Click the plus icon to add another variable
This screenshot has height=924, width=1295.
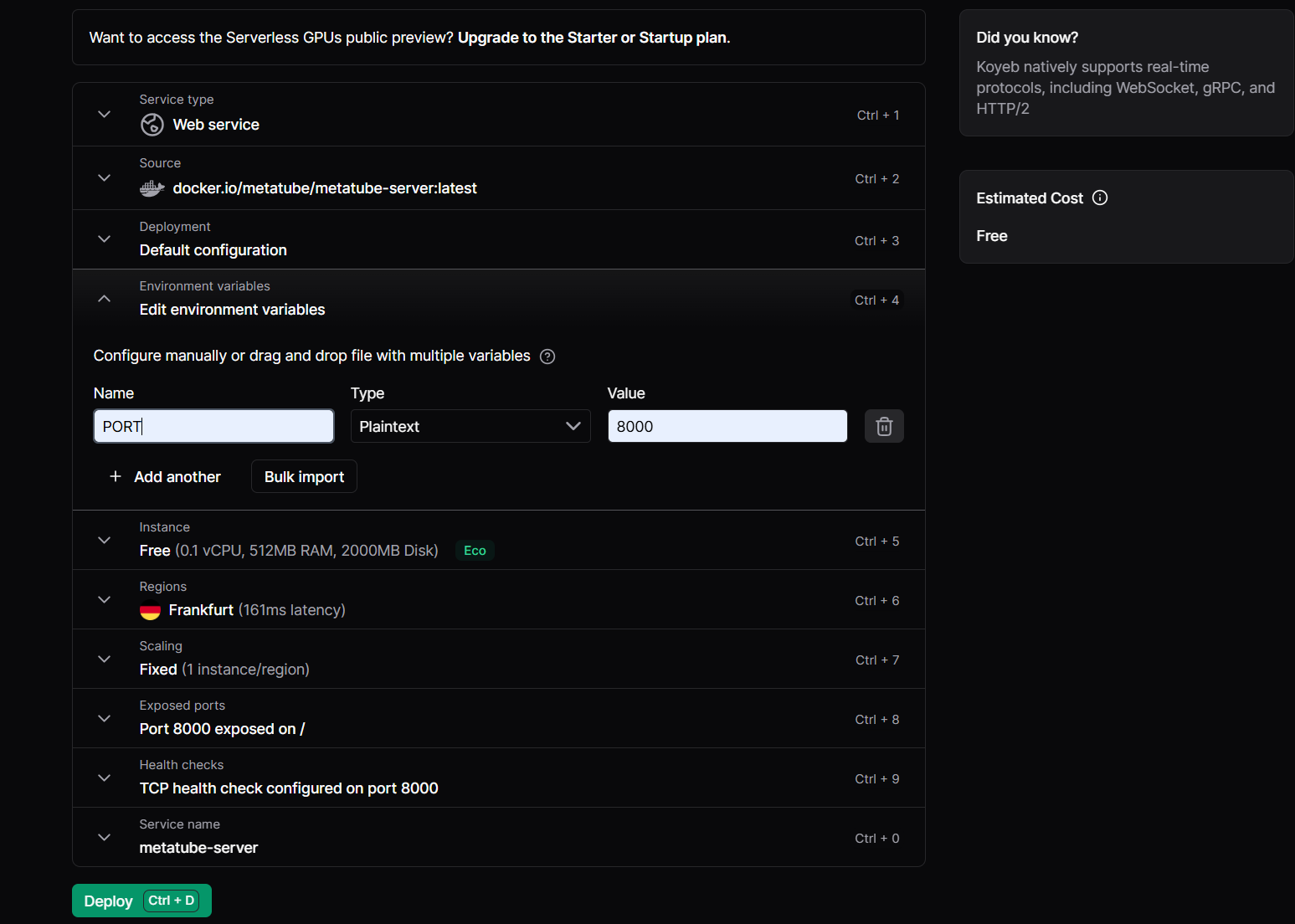[116, 476]
